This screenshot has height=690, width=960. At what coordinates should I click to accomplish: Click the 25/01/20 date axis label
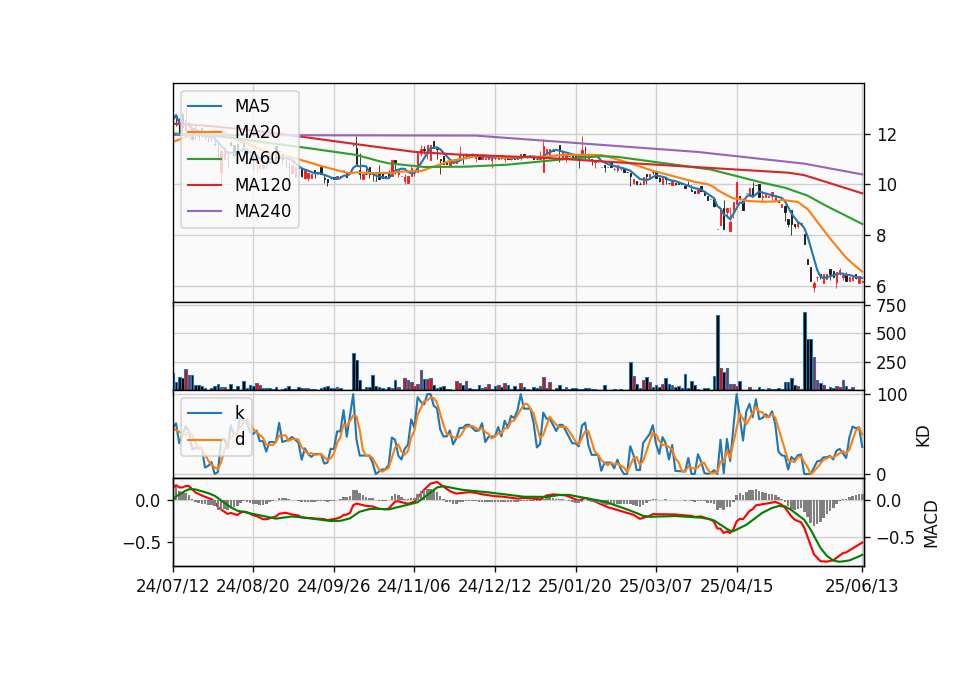575,586
